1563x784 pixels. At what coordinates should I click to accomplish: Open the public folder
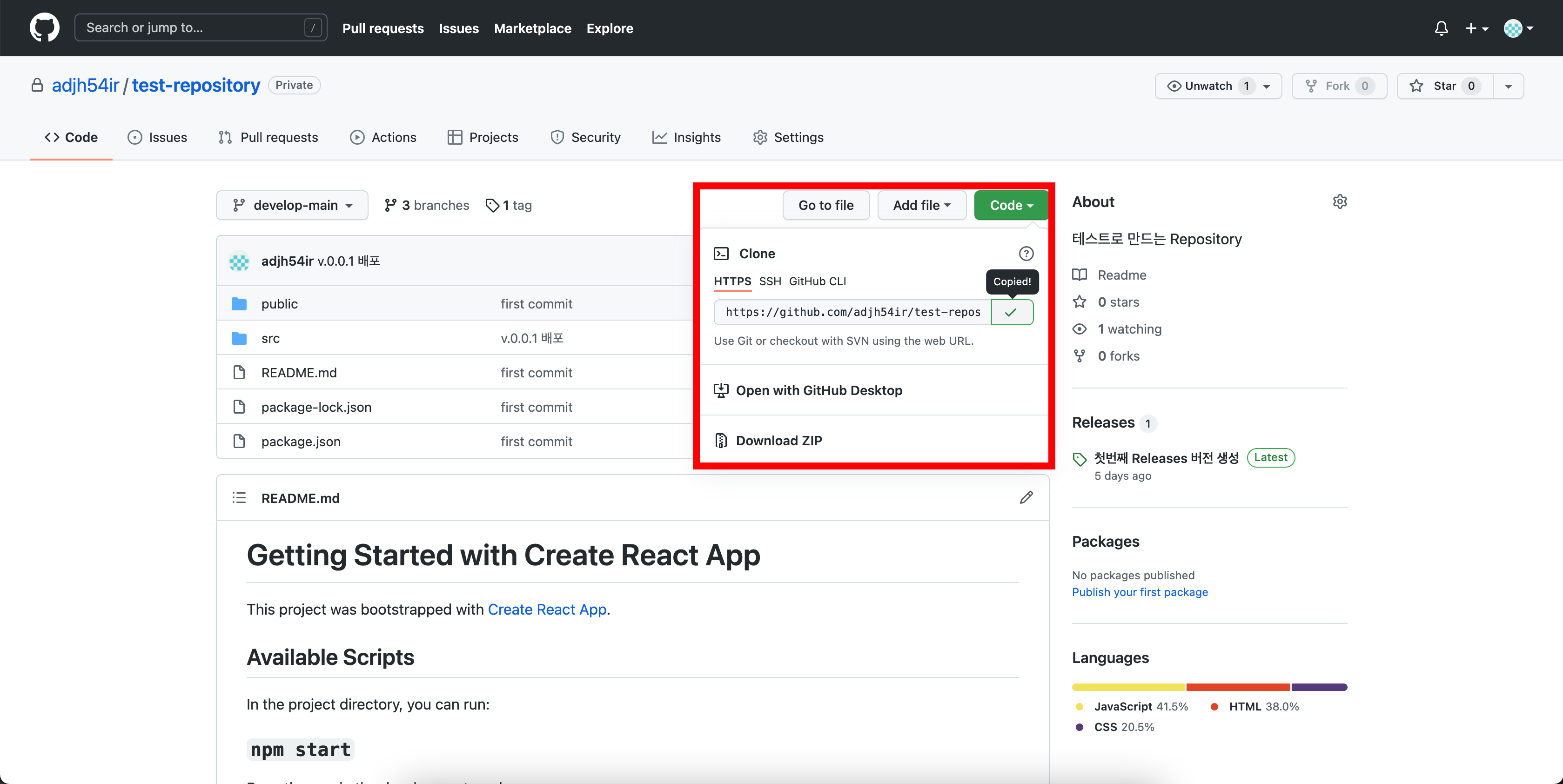click(279, 304)
